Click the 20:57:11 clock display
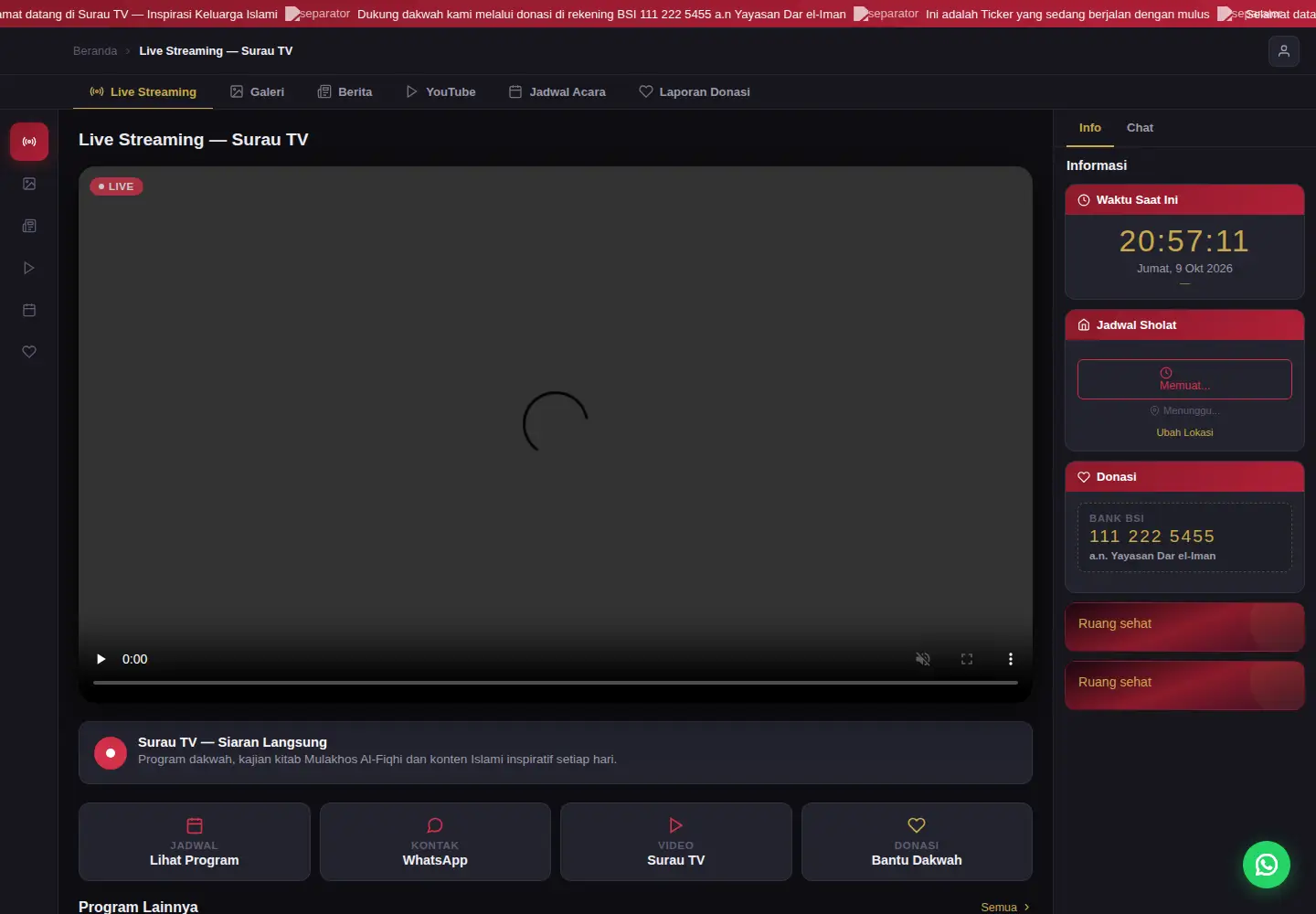 [x=1184, y=241]
